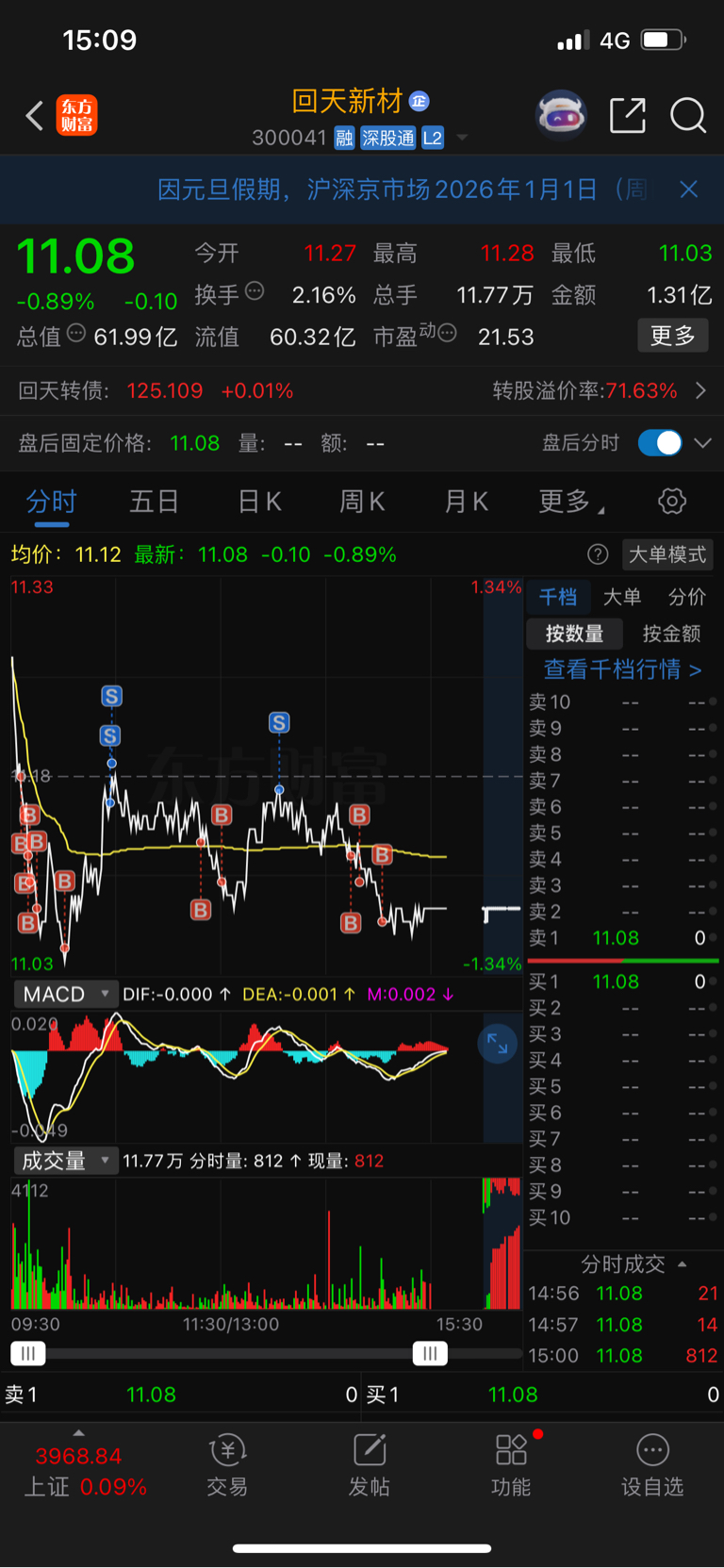Toggle the 盘后分时 switch
Image resolution: width=724 pixels, height=1568 pixels.
(x=660, y=443)
